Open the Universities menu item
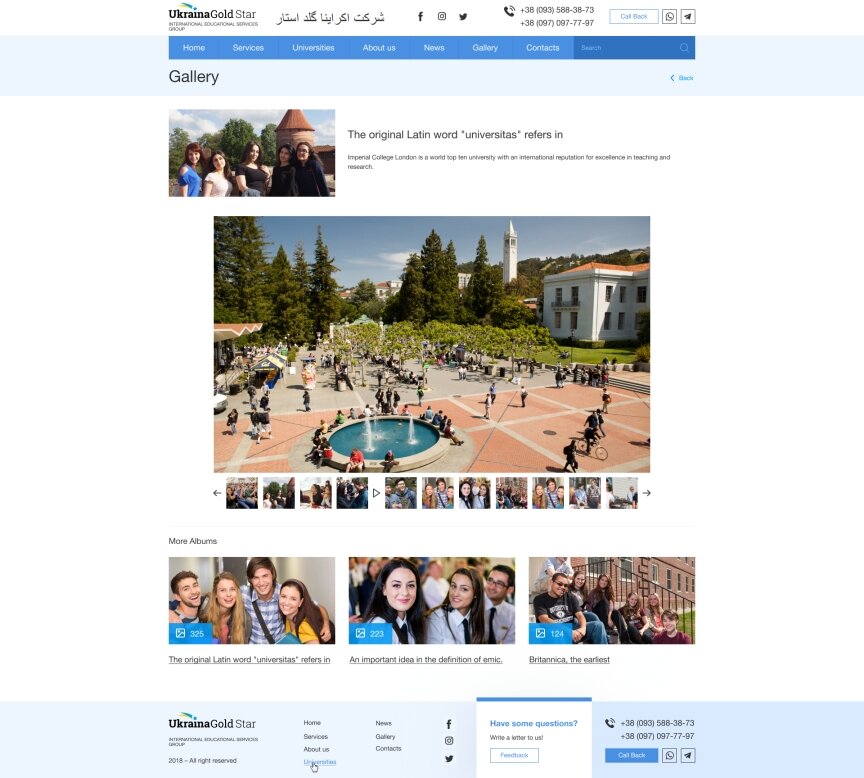Screen dimensions: 864x778 (x=313, y=48)
